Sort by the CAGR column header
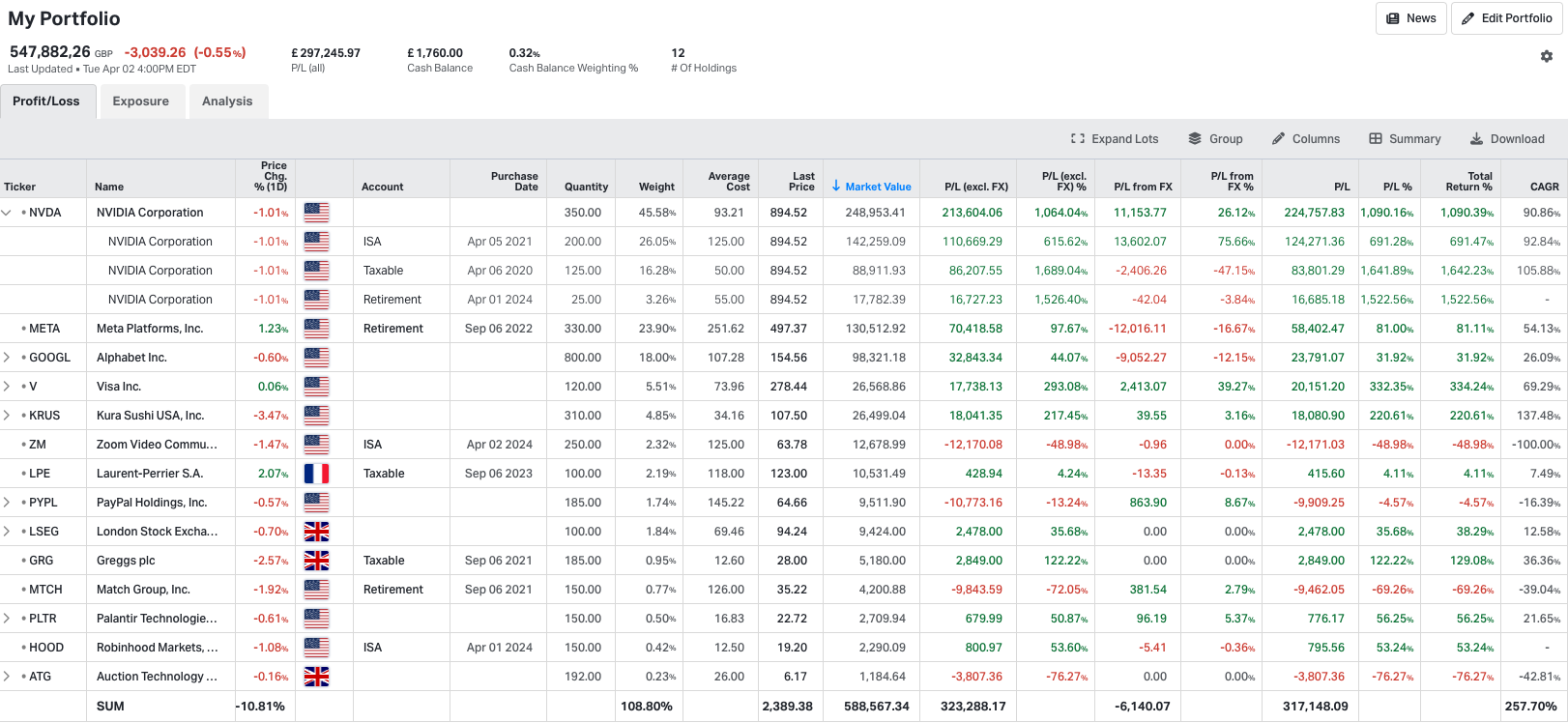The height and width of the screenshot is (723, 1568). coord(1545,187)
